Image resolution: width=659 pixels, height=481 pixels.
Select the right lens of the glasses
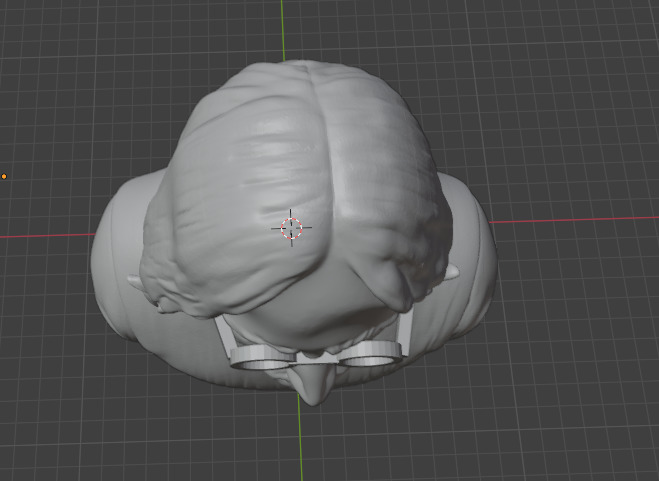click(x=369, y=353)
